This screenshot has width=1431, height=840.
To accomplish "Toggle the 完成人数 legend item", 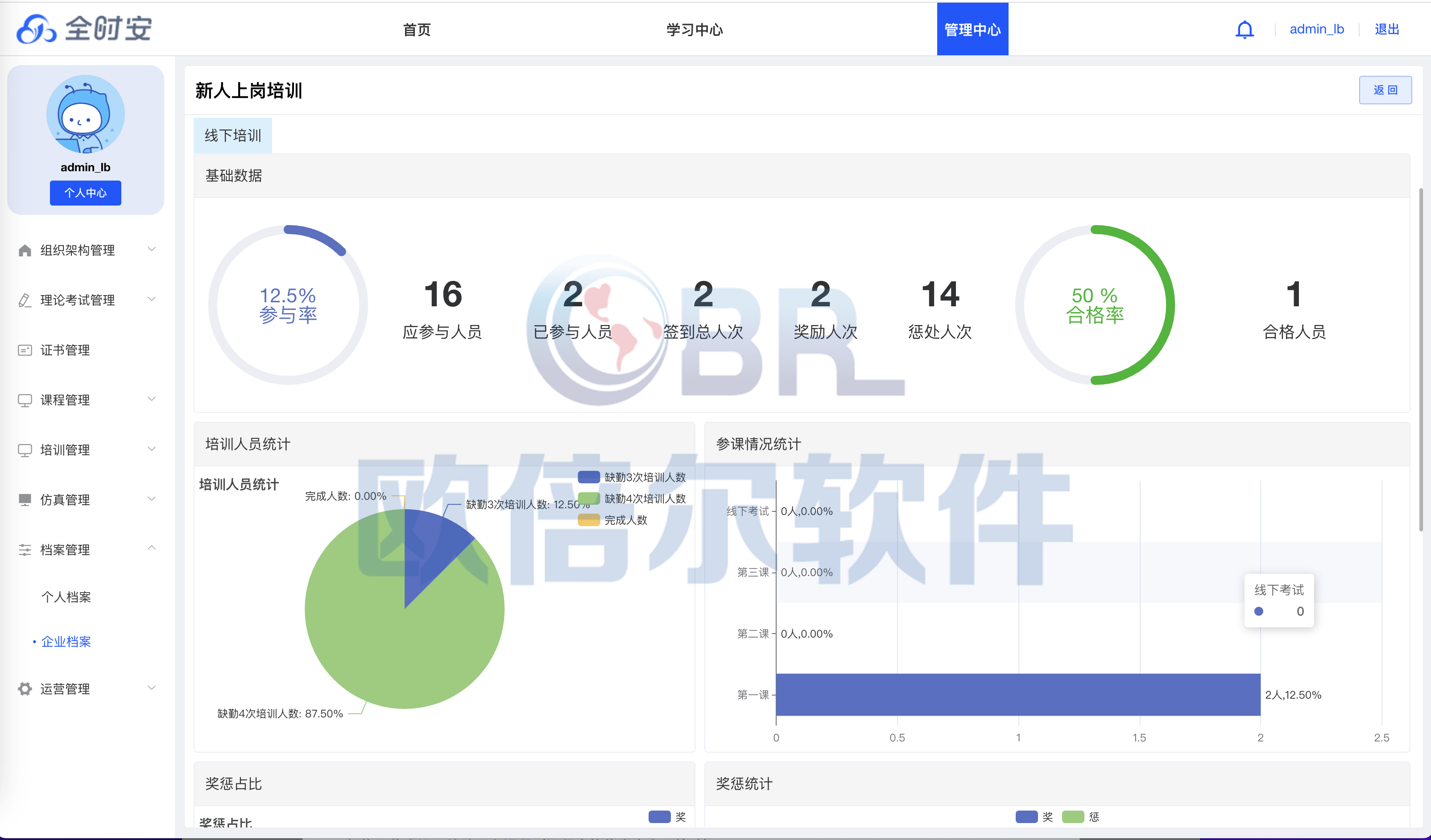I will click(612, 520).
